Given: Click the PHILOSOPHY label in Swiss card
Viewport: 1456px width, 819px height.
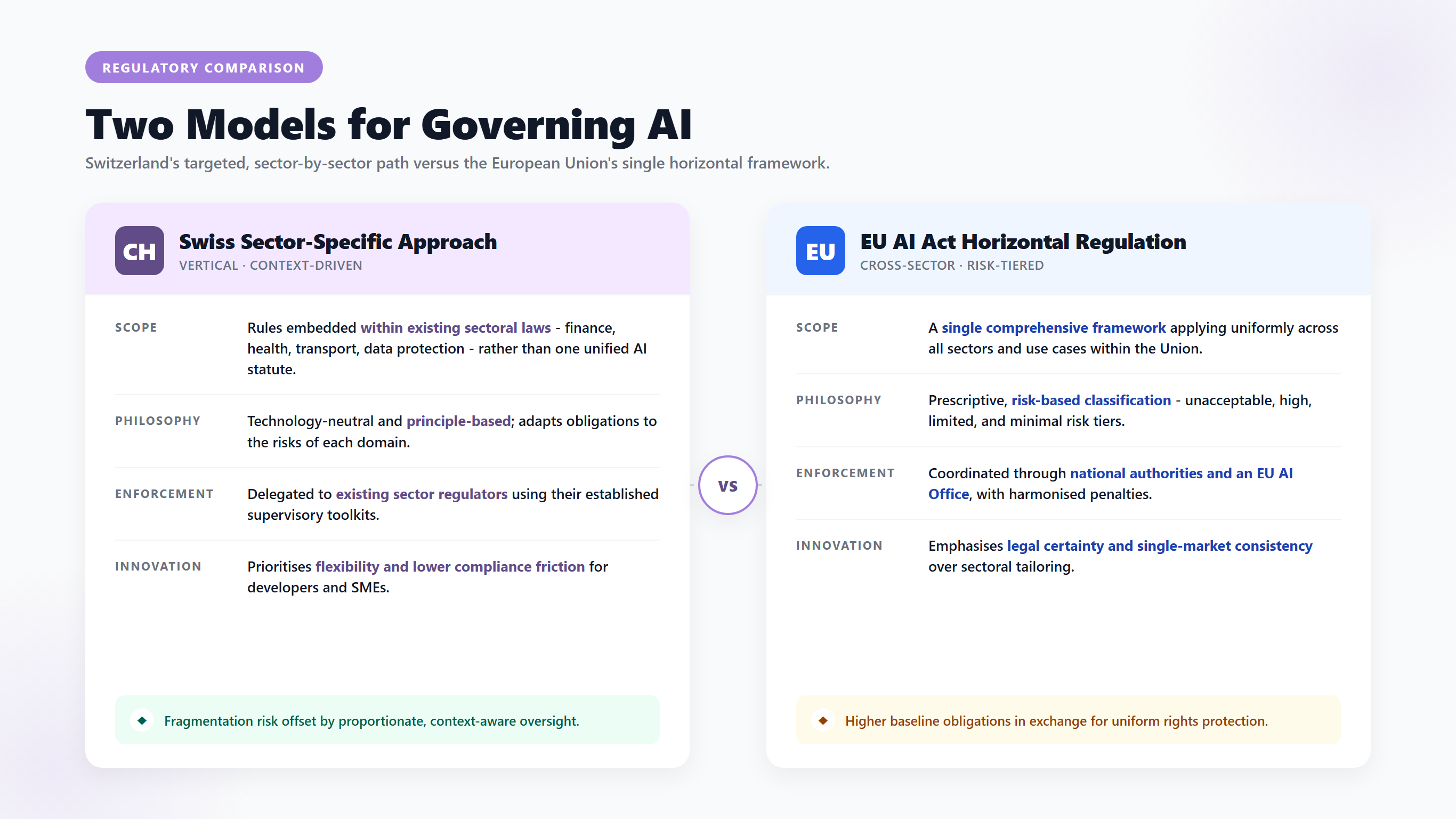Looking at the screenshot, I should point(158,421).
